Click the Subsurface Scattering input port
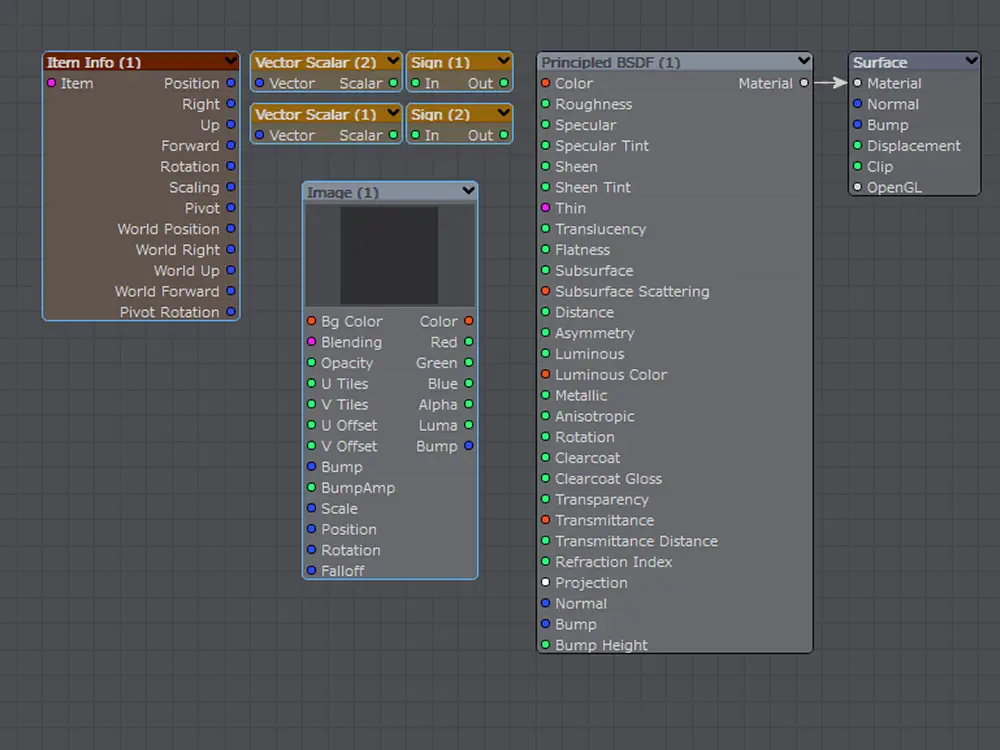The image size is (1000, 750). tap(545, 292)
